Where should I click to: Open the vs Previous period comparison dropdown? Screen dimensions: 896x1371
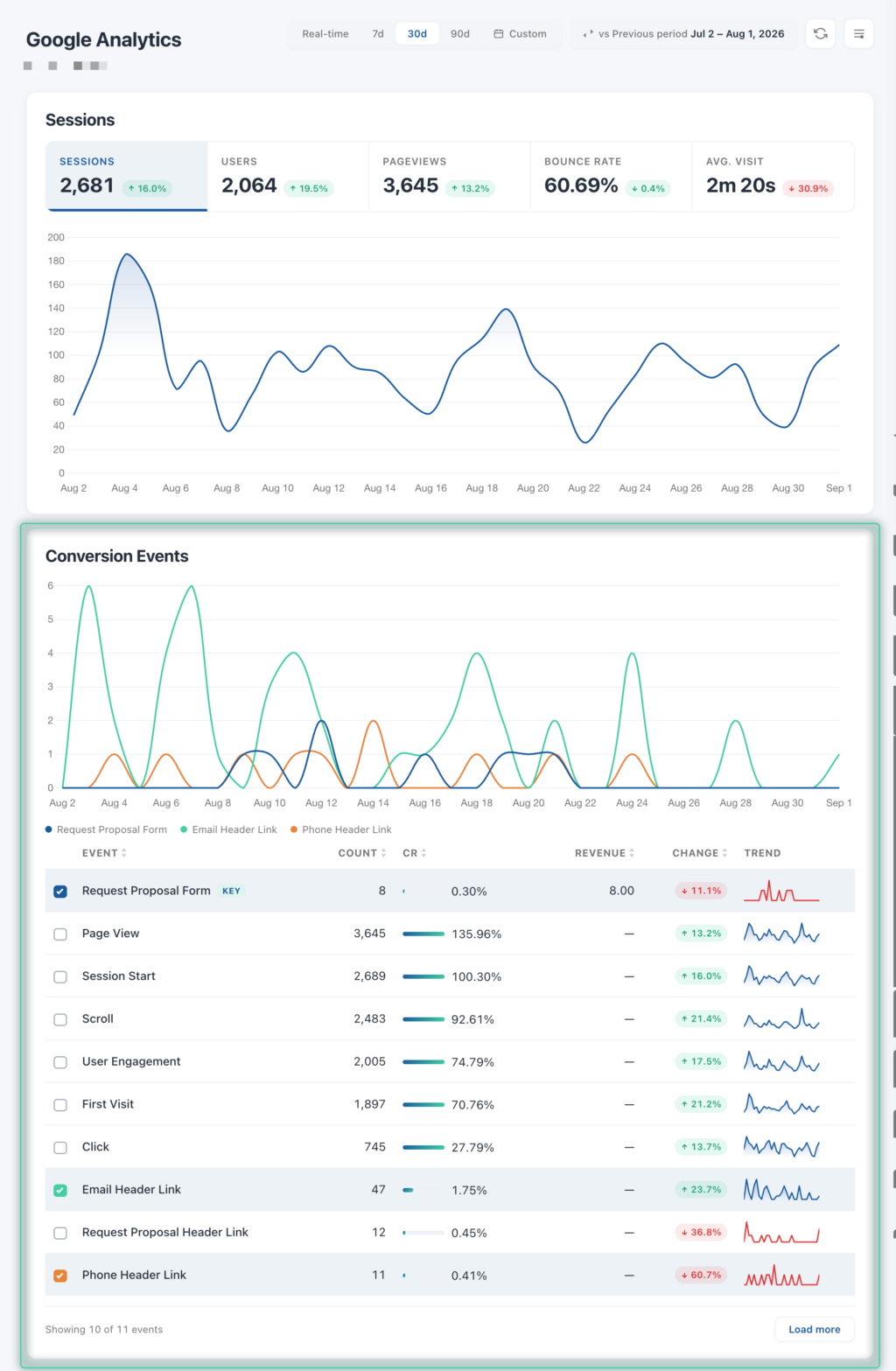coord(683,34)
